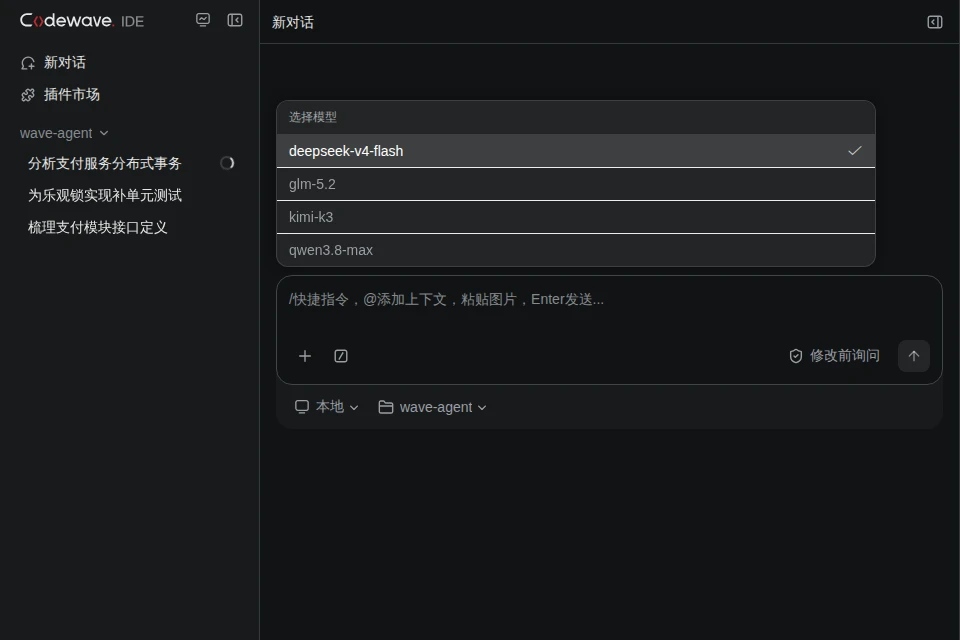
Task: Open the wave-agent folder dropdown
Action: (432, 407)
